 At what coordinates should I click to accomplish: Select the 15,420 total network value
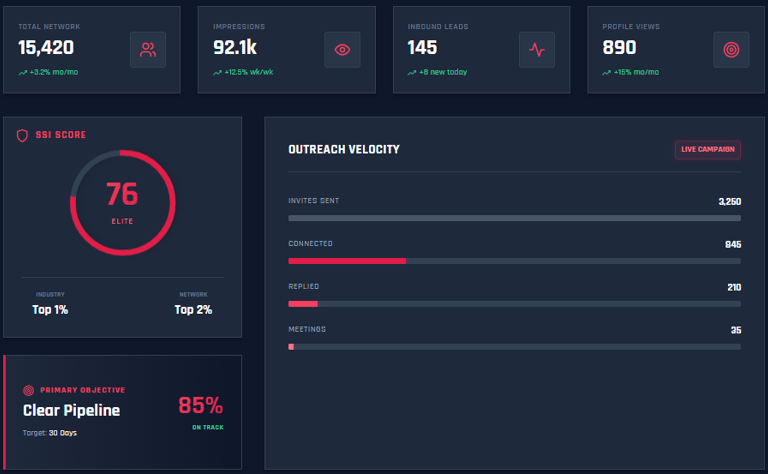pyautogui.click(x=46, y=47)
